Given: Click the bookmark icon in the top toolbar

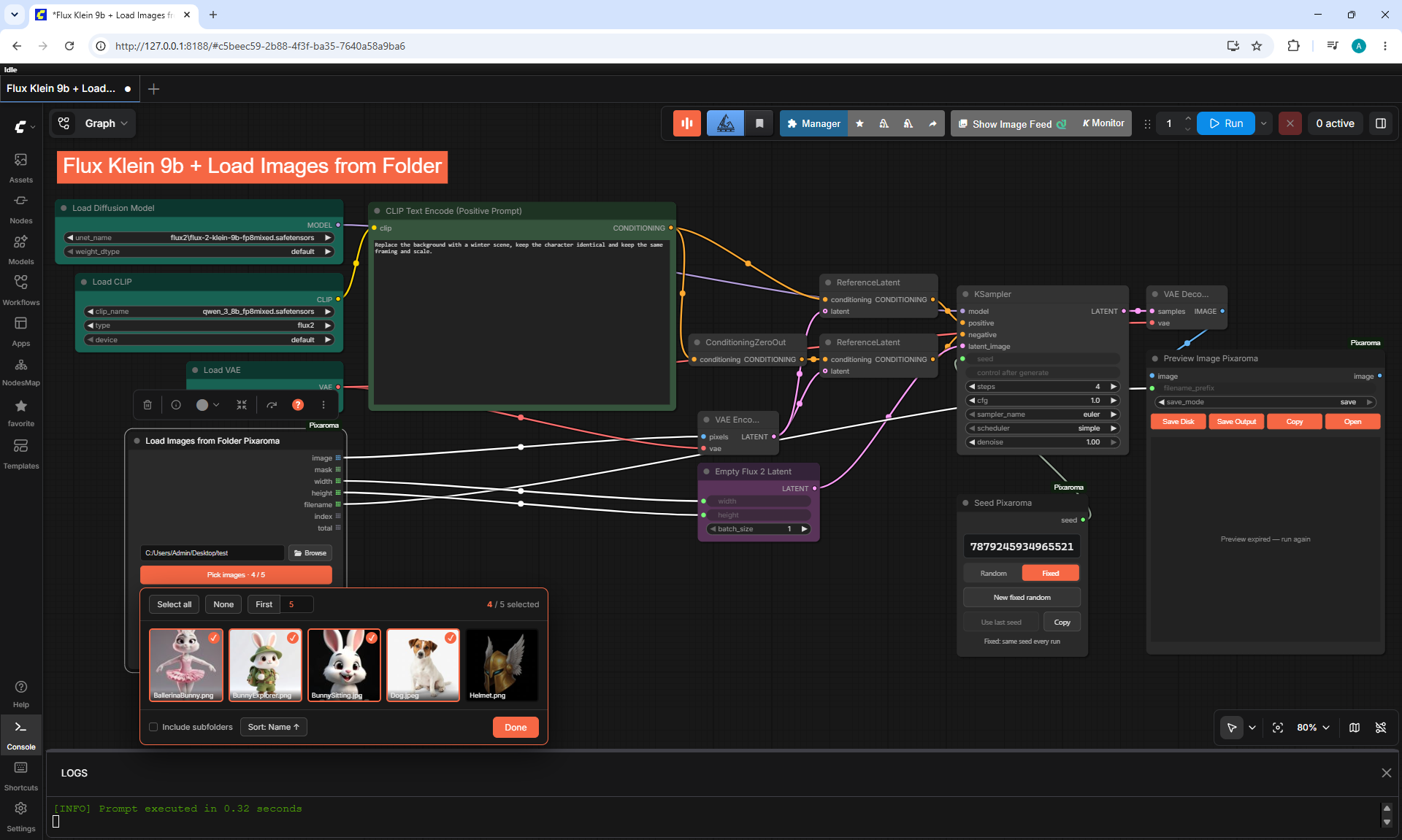Looking at the screenshot, I should point(759,123).
